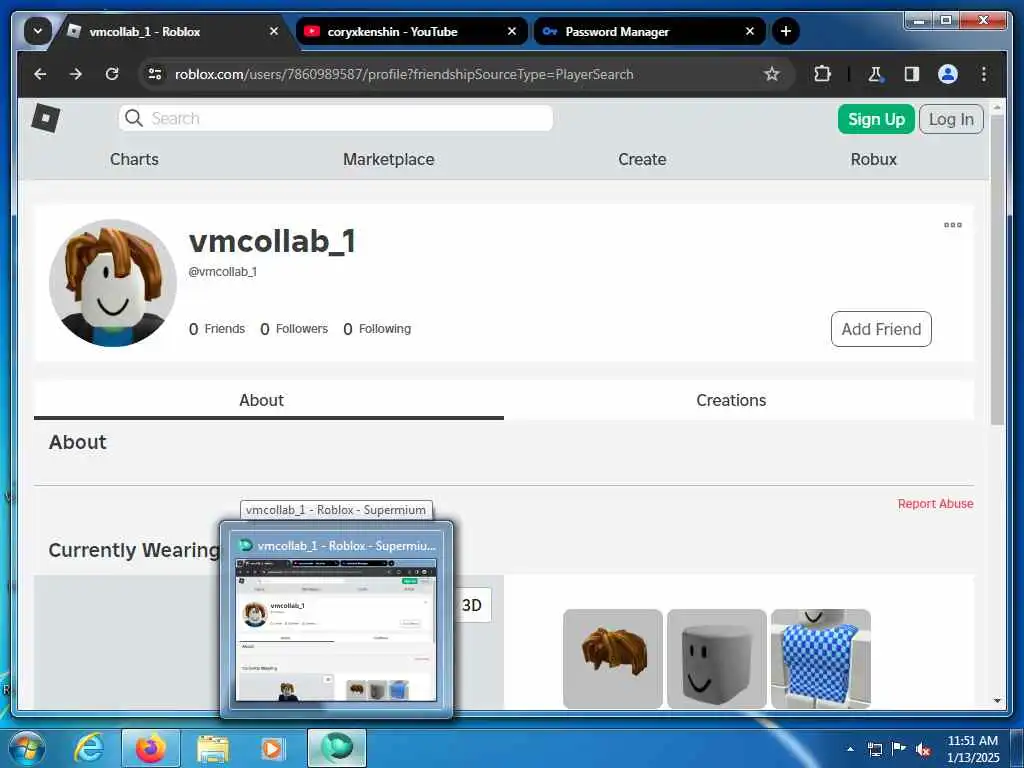
Task: Click the network tray icon
Action: click(x=874, y=749)
